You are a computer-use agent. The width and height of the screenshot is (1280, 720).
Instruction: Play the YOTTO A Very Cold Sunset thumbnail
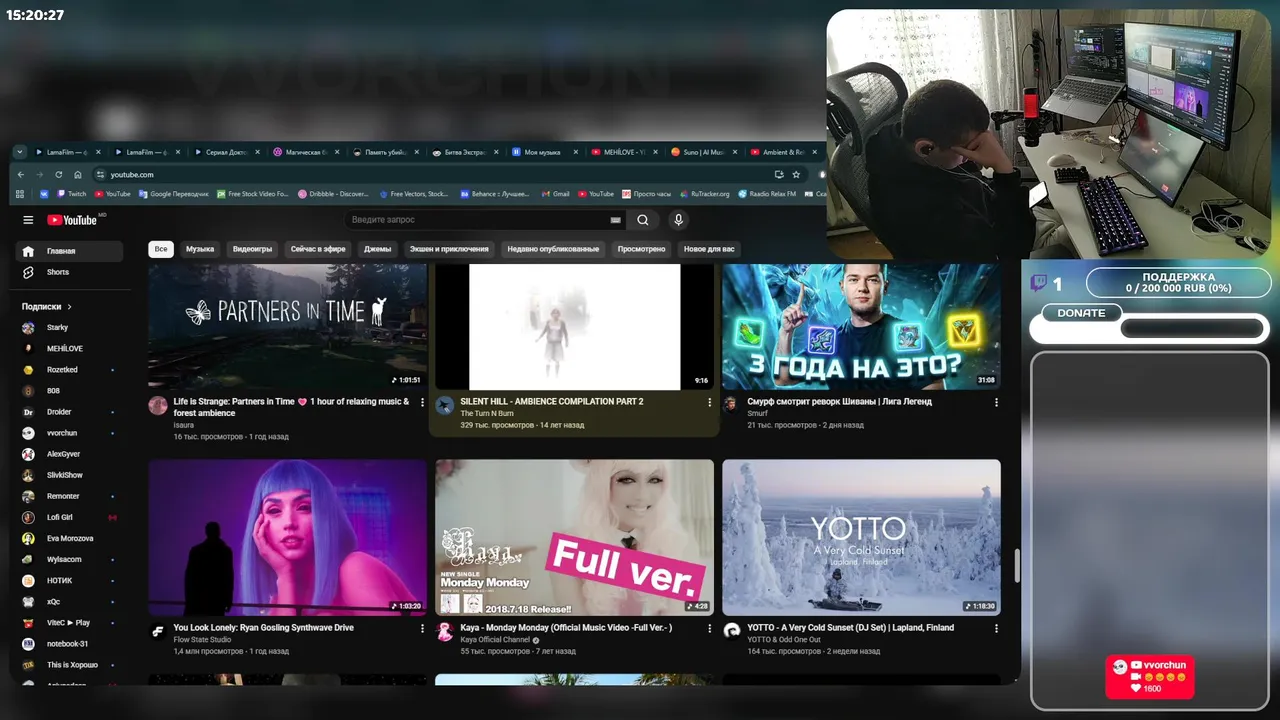861,537
